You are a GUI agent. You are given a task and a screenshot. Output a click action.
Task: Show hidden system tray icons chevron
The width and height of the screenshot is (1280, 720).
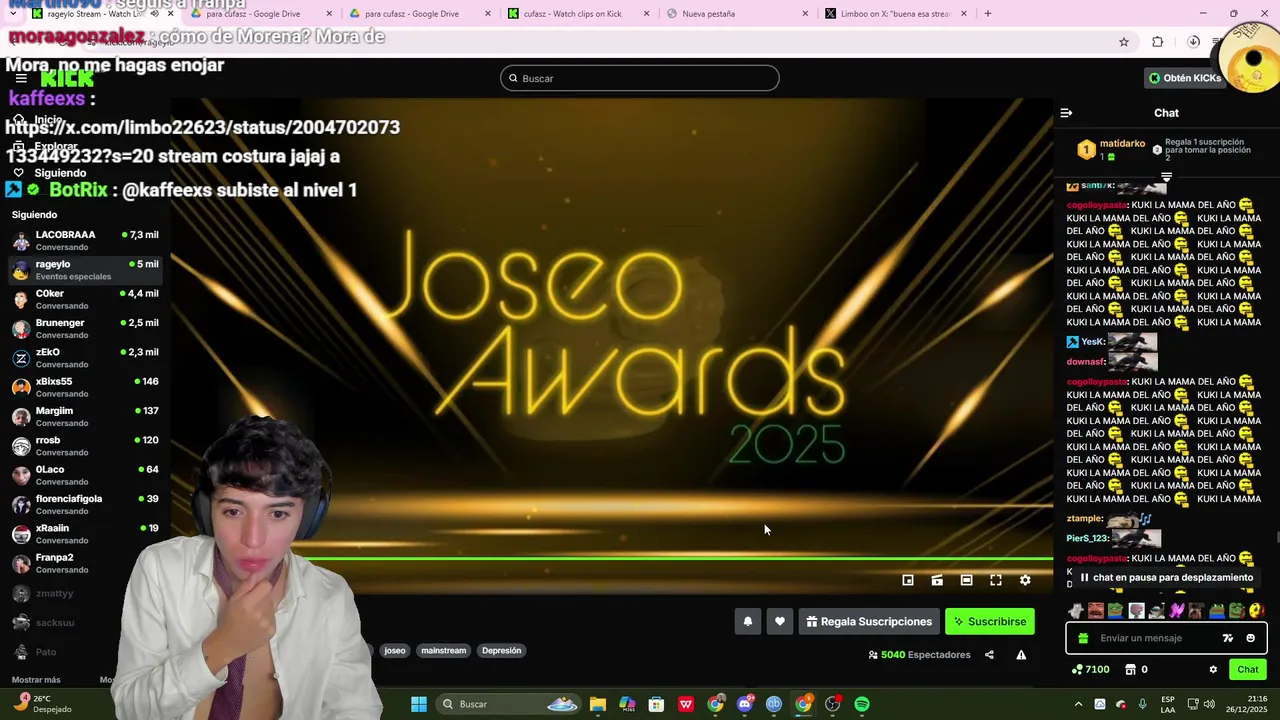pos(1078,704)
